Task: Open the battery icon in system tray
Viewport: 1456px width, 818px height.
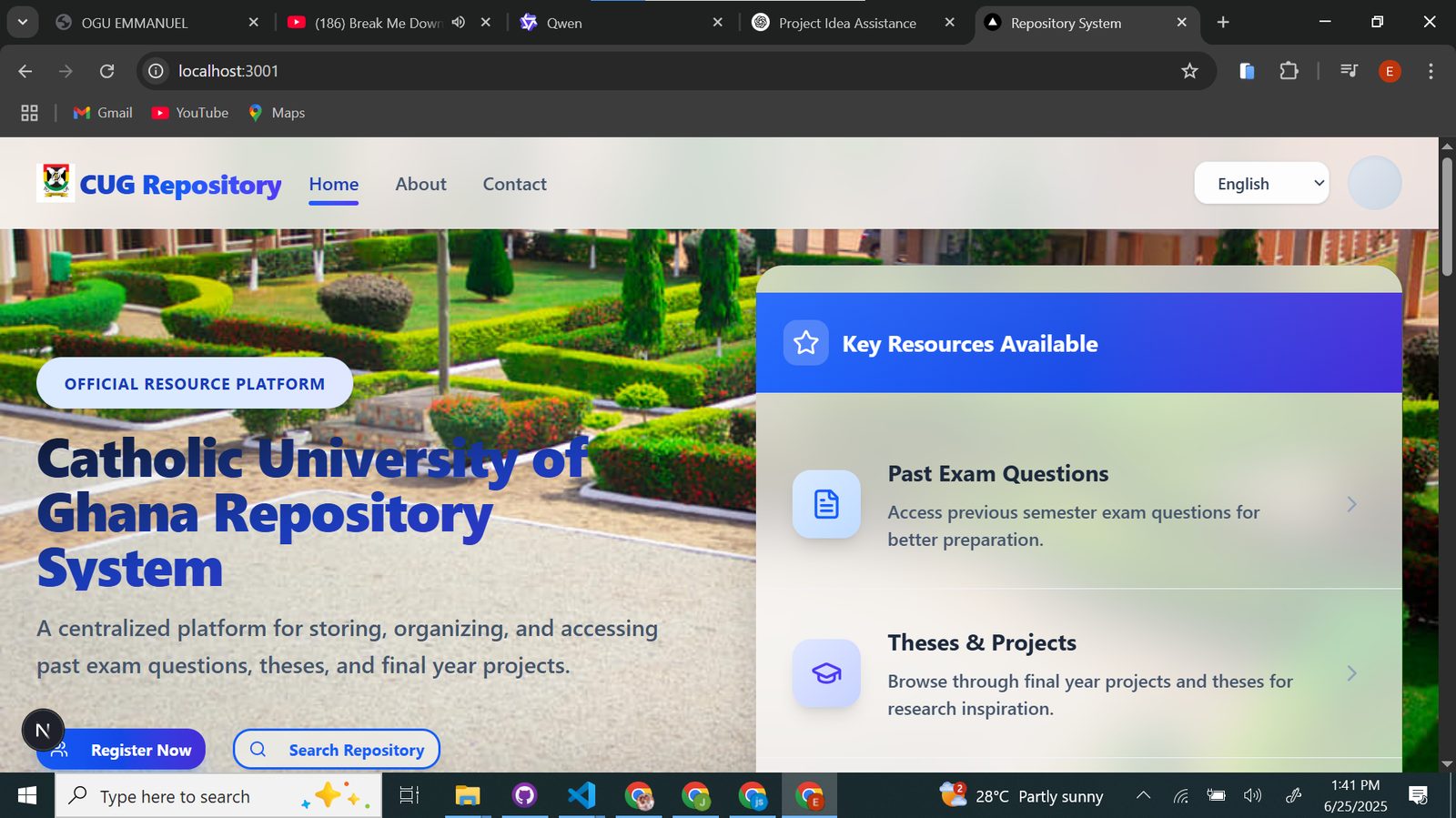Action: click(1216, 796)
